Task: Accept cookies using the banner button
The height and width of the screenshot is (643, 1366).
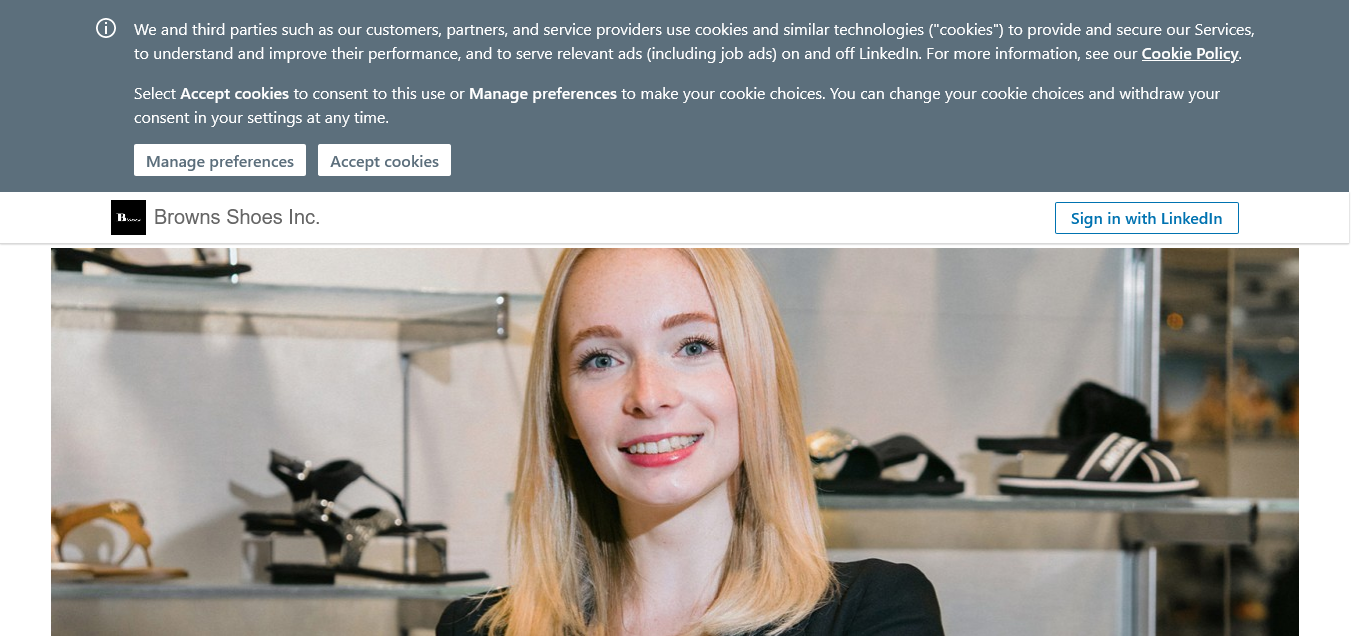Action: pos(384,161)
